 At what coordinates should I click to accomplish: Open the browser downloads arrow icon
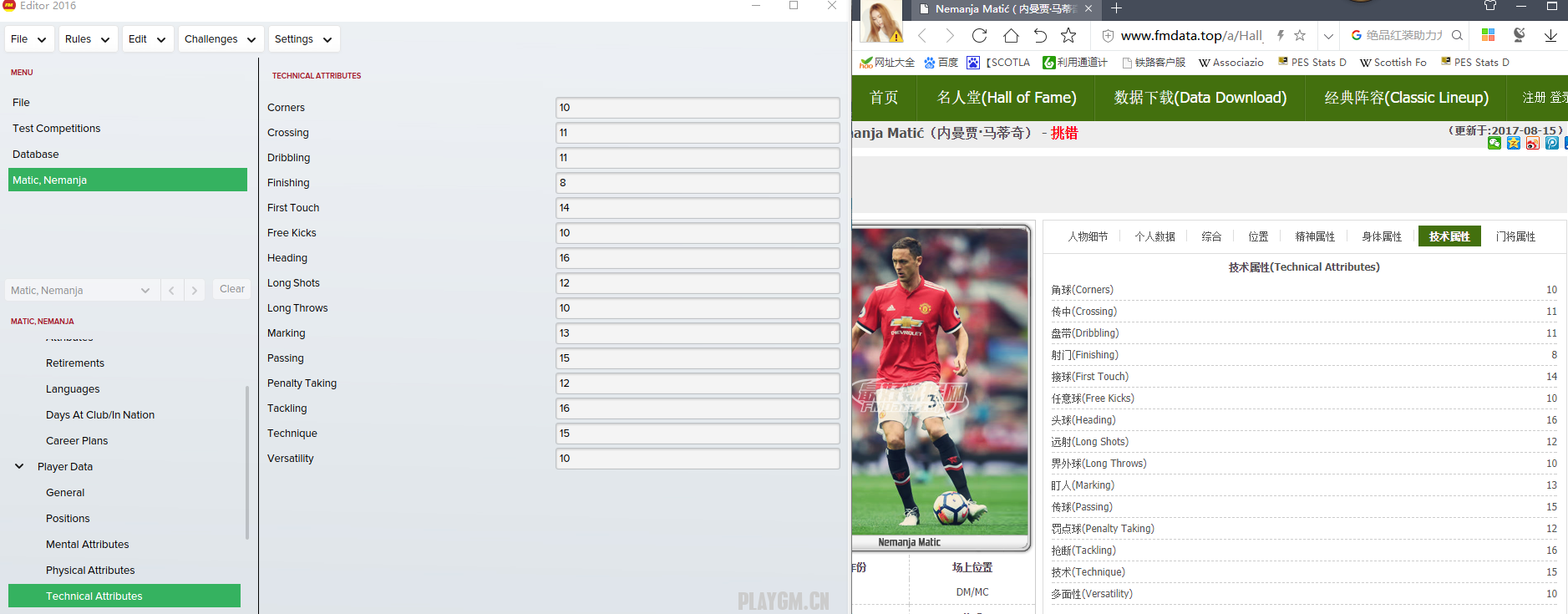click(x=1550, y=35)
